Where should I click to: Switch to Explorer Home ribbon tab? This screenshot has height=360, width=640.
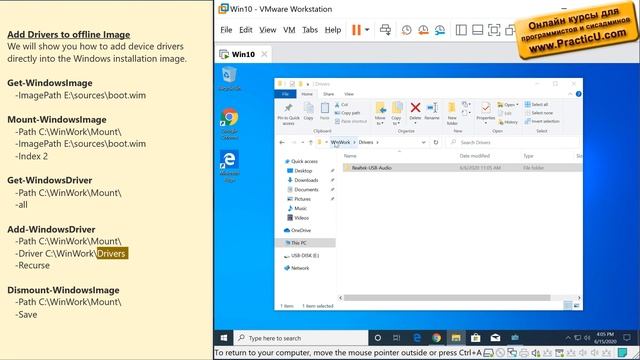307,94
